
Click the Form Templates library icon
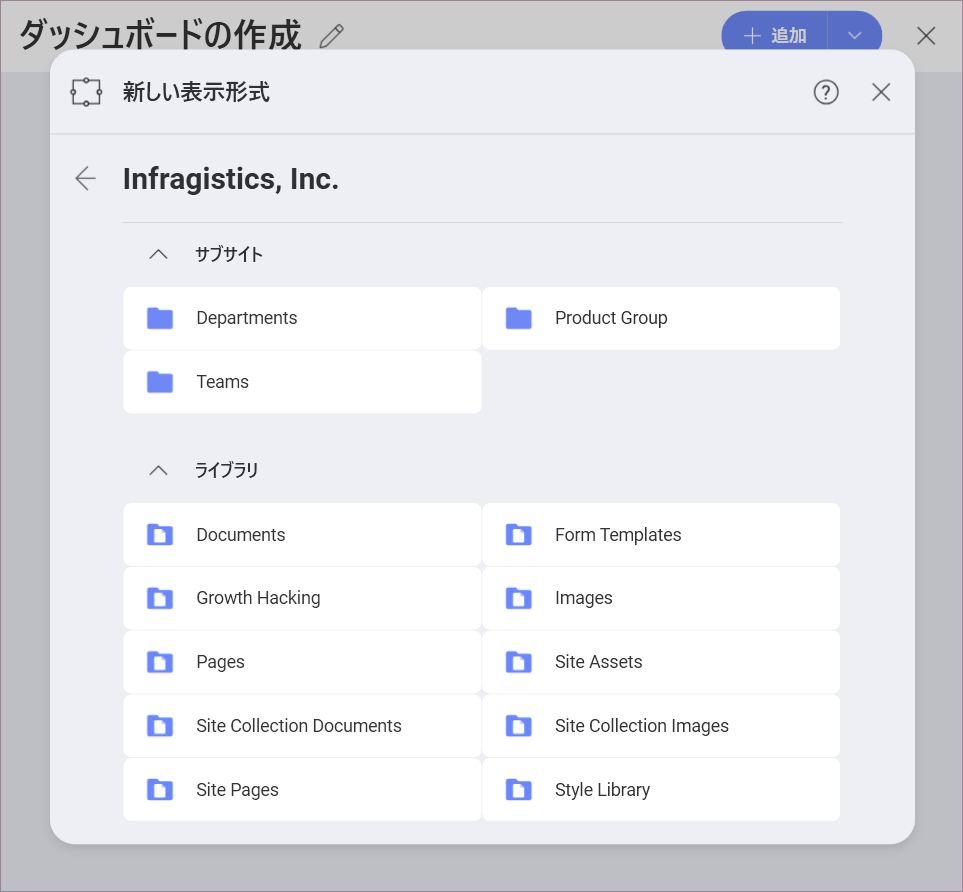point(518,534)
